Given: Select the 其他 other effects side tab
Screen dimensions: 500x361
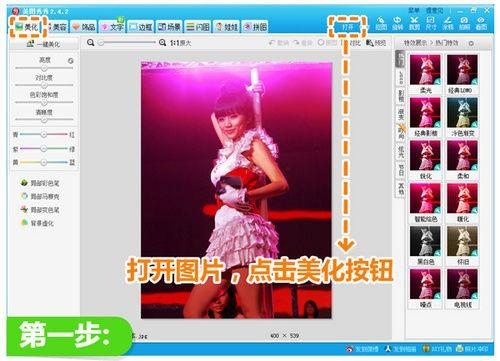Looking at the screenshot, I should [x=401, y=188].
